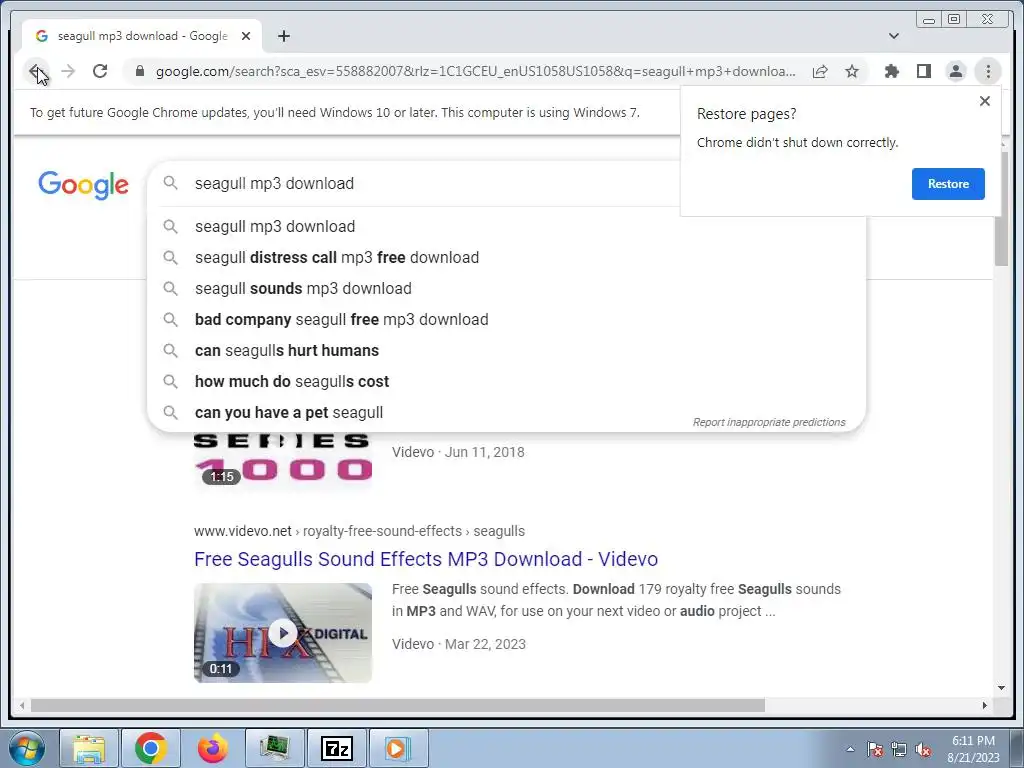Image resolution: width=1024 pixels, height=768 pixels.
Task: Choose 'seagull distress call mp3 free download'
Action: [x=507, y=257]
